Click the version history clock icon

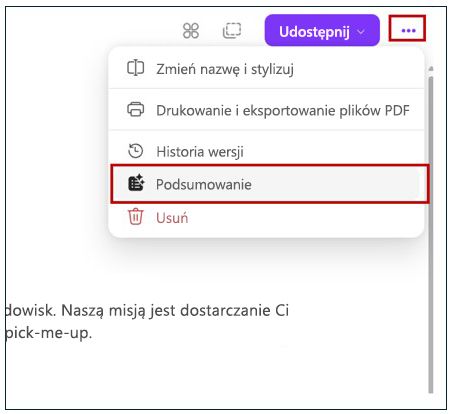pyautogui.click(x=136, y=151)
